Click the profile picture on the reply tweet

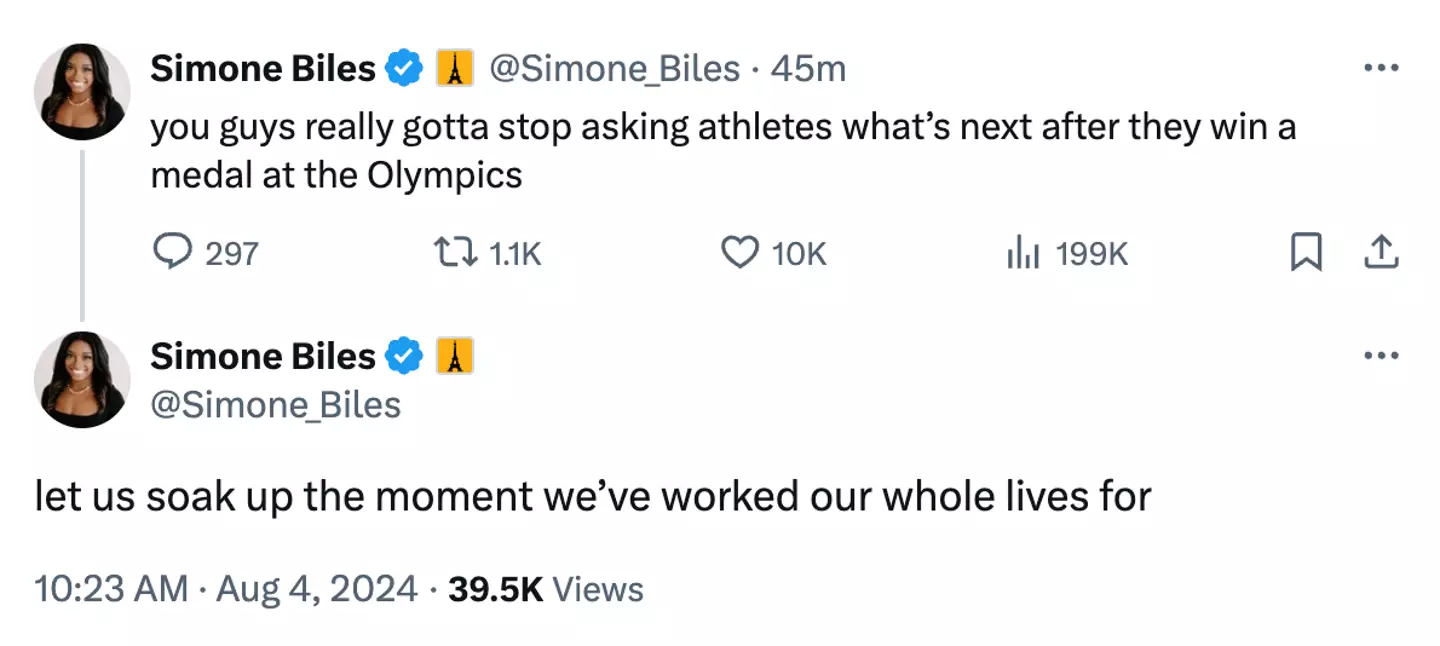point(82,378)
